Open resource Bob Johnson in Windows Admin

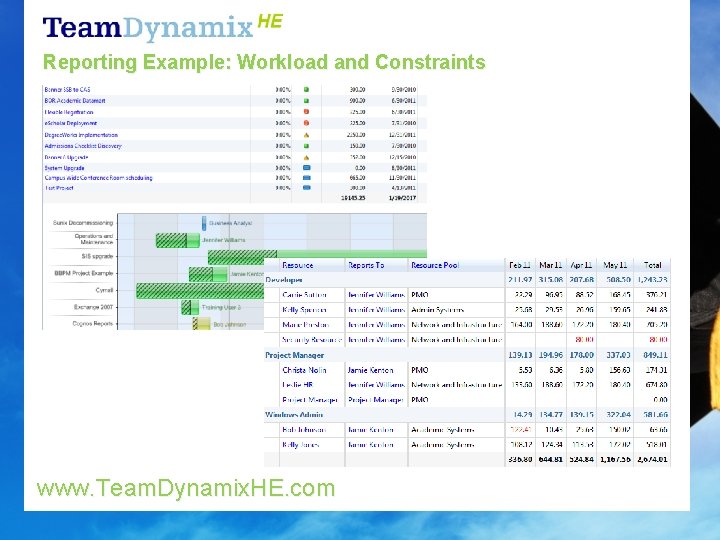[304, 430]
